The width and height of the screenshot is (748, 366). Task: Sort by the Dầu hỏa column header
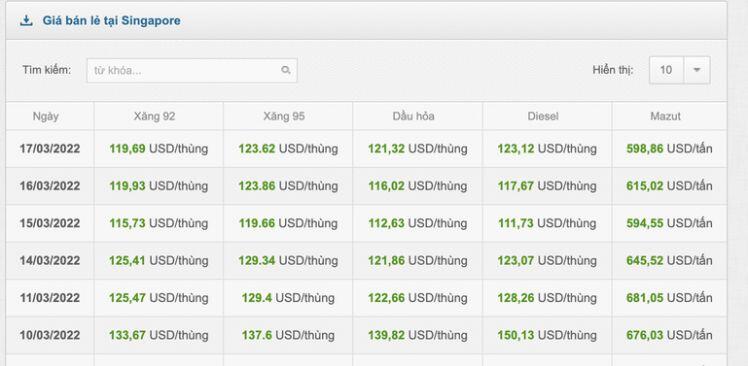pos(414,116)
